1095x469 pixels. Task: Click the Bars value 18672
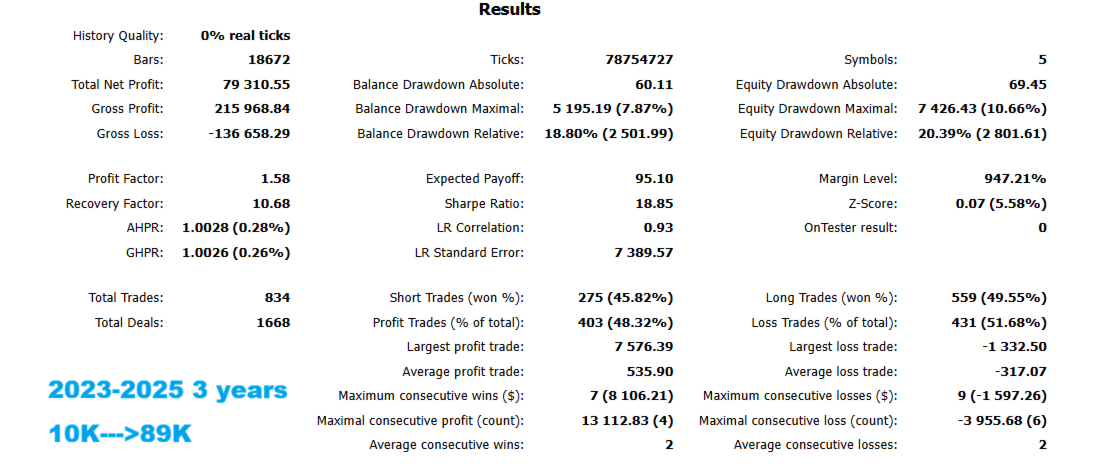pyautogui.click(x=268, y=61)
